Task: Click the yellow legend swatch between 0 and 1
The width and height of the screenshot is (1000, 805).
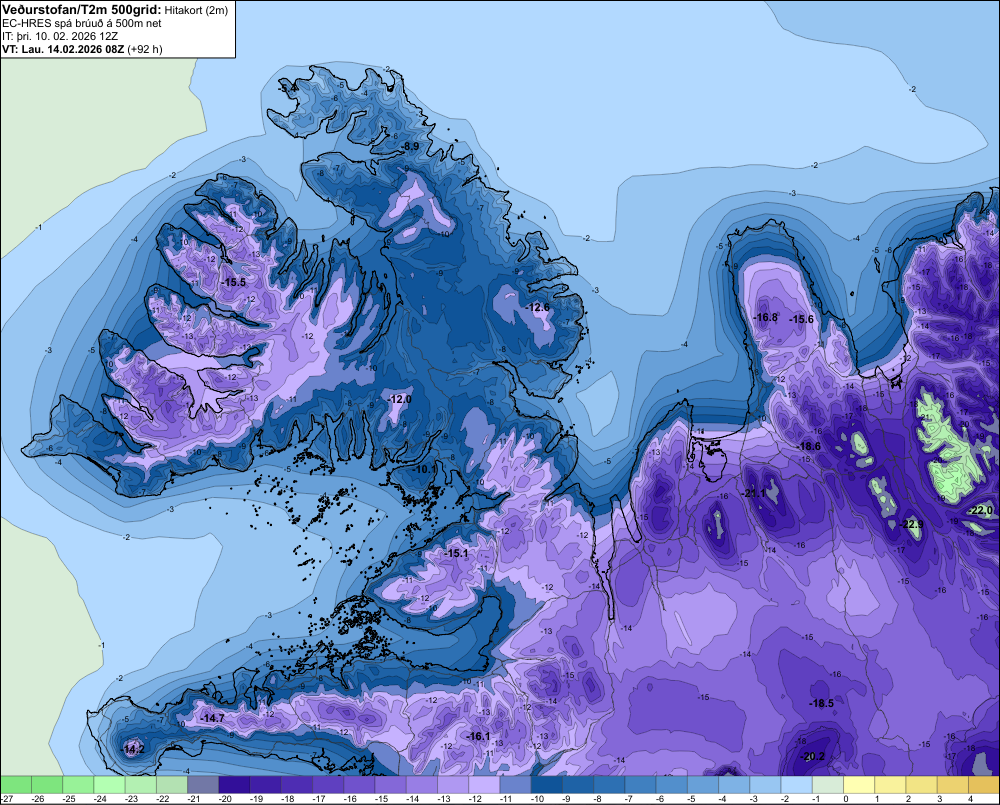Action: (x=859, y=784)
